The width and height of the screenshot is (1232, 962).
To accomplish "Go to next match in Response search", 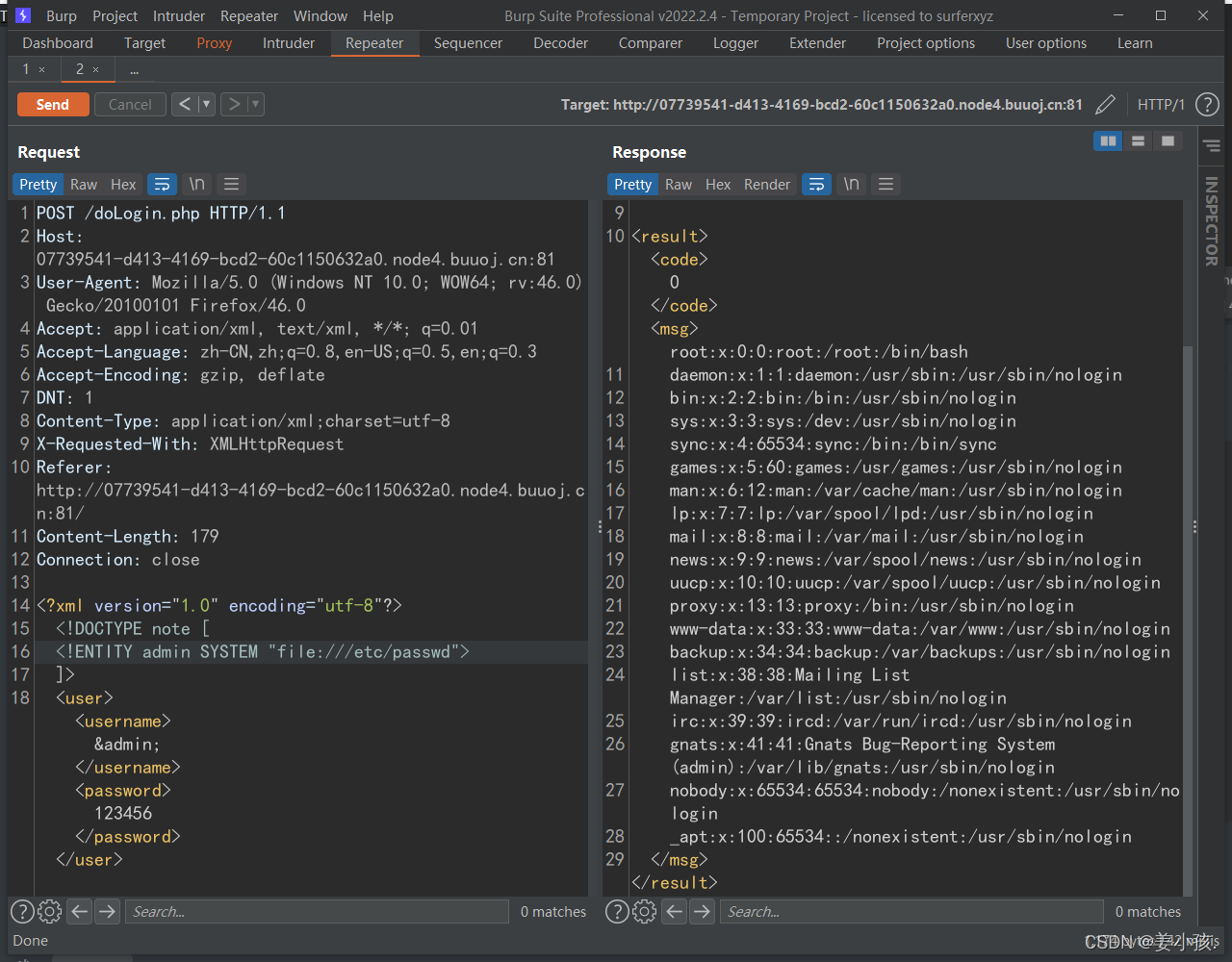I will coord(703,912).
